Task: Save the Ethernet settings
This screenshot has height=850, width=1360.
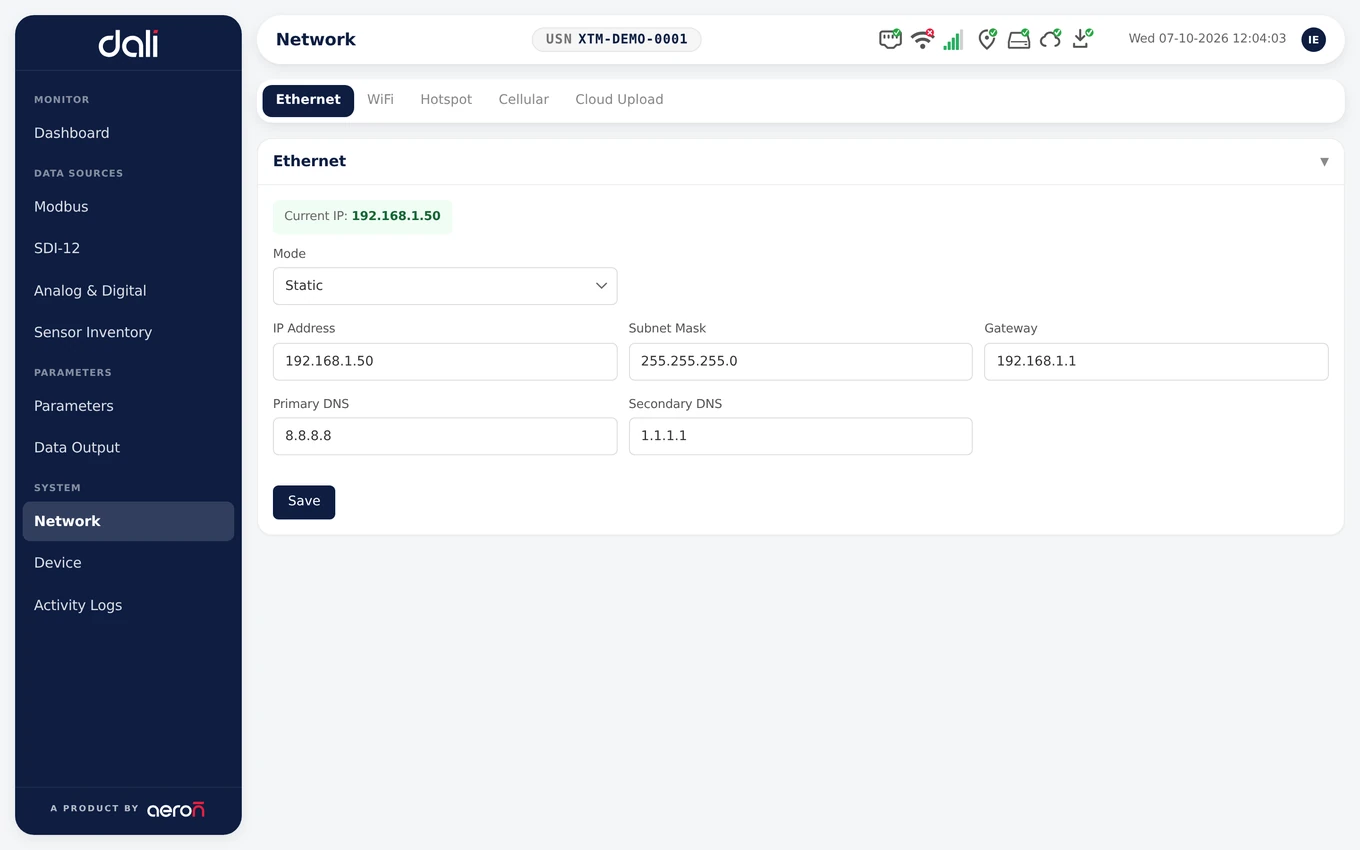Action: (304, 502)
